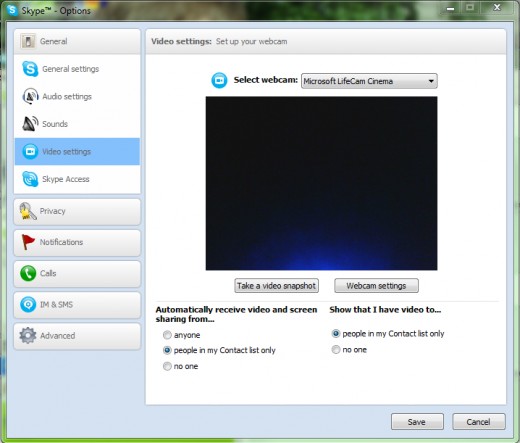
Task: Click the Skype Access wifi icon
Action: [30, 179]
